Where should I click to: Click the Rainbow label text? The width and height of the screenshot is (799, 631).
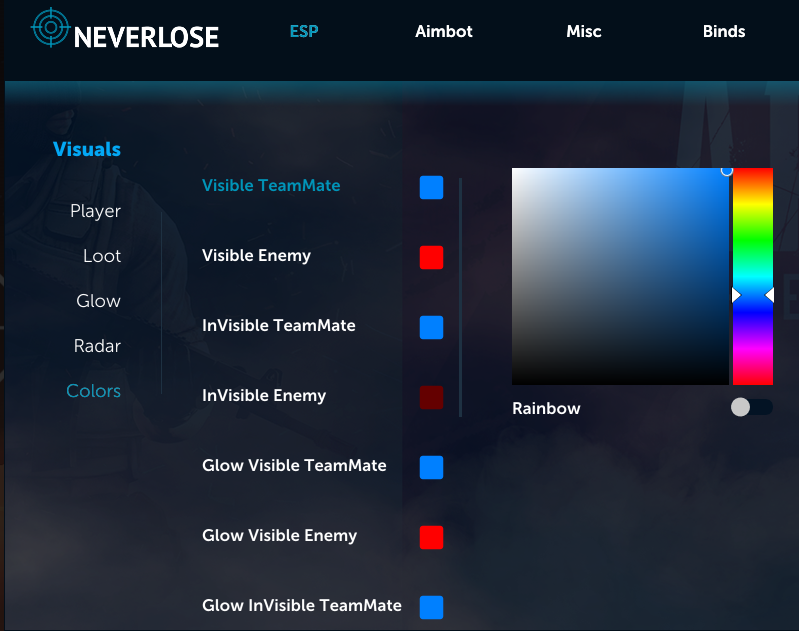[546, 408]
